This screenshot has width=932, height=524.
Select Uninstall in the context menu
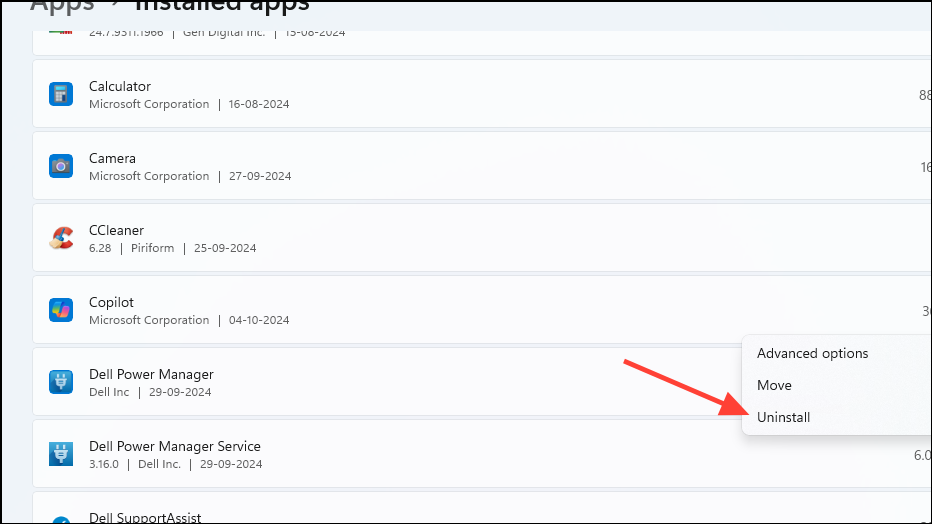point(783,417)
